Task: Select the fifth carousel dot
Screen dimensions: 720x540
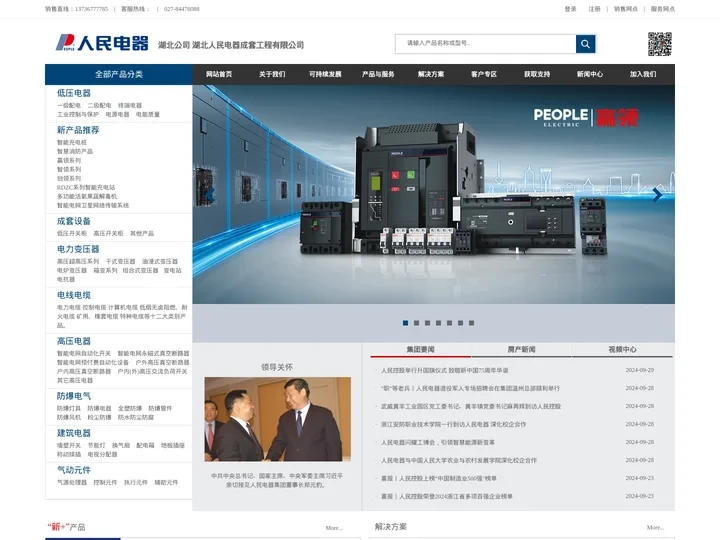Action: coord(450,323)
